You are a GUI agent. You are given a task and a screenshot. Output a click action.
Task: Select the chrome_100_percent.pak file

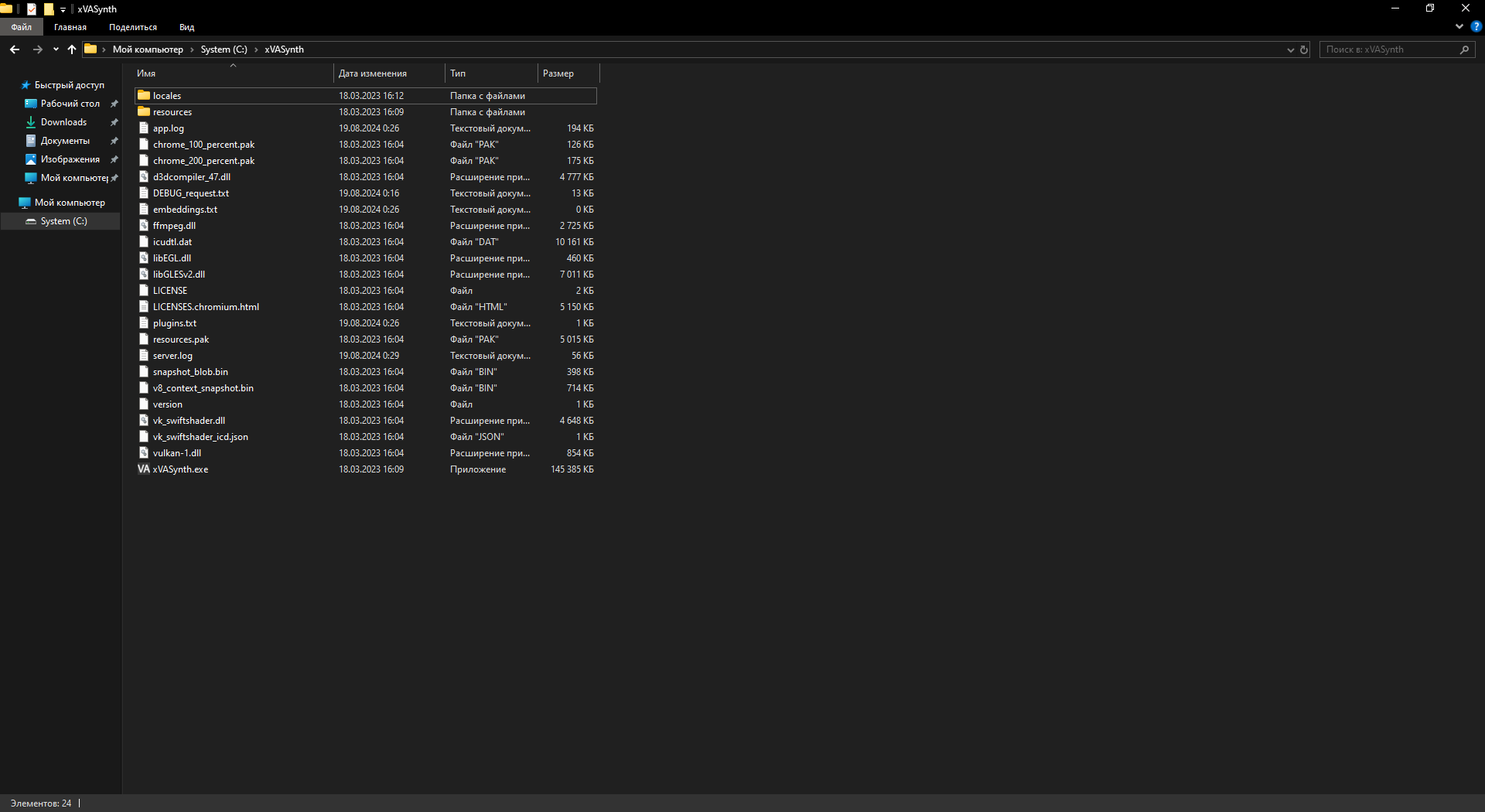(x=366, y=145)
